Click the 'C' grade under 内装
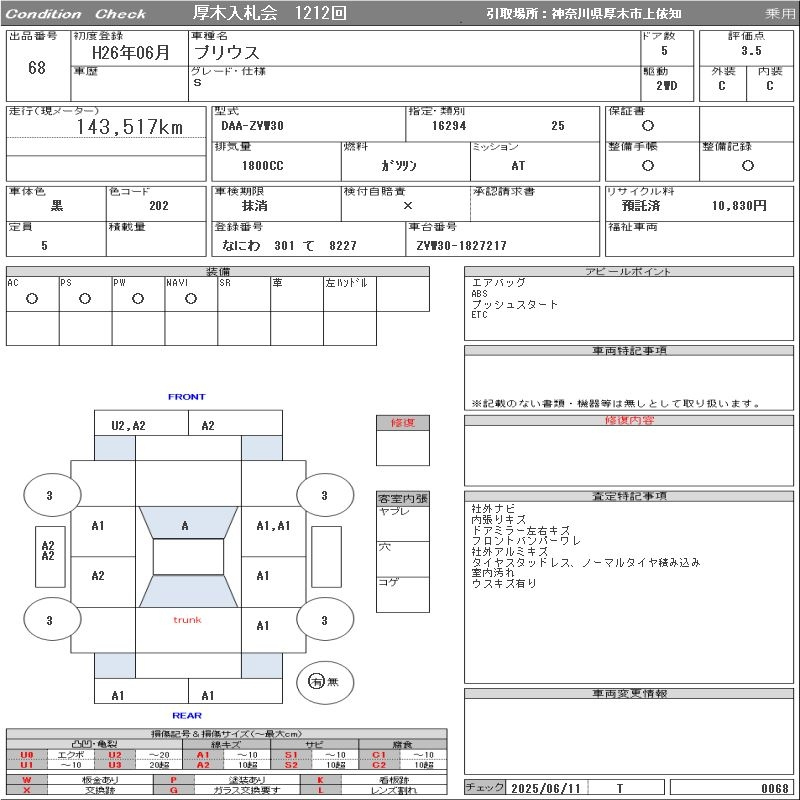Viewport: 800px width, 800px height. 769,86
